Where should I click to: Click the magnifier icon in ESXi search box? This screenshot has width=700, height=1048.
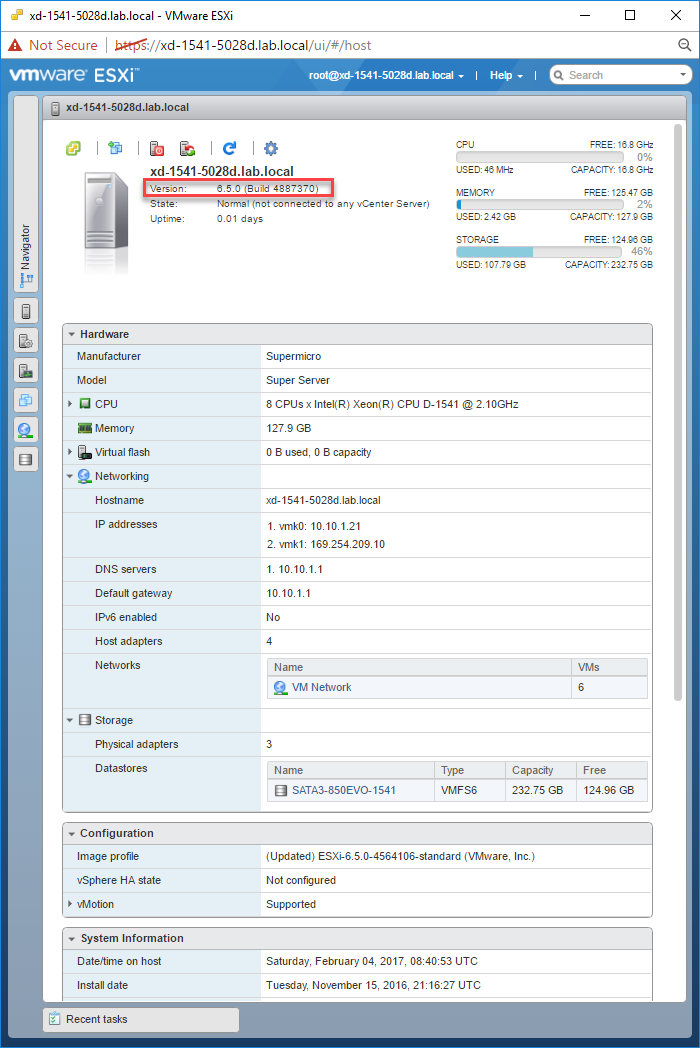[x=559, y=76]
